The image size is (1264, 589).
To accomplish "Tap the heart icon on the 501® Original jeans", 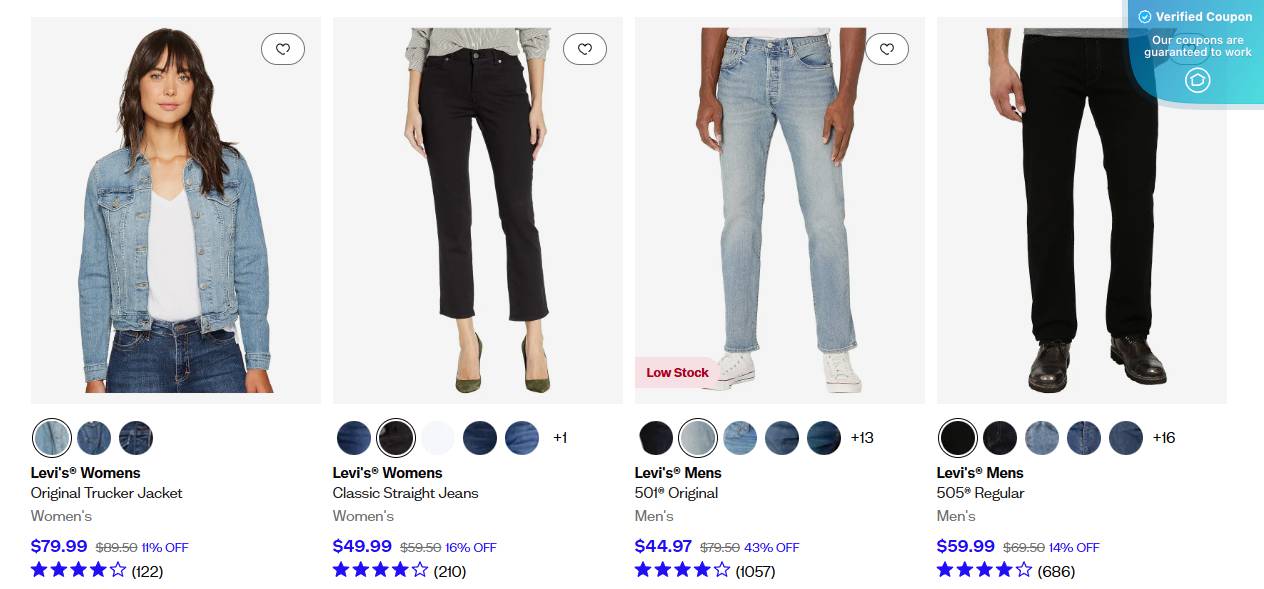I will [x=887, y=48].
